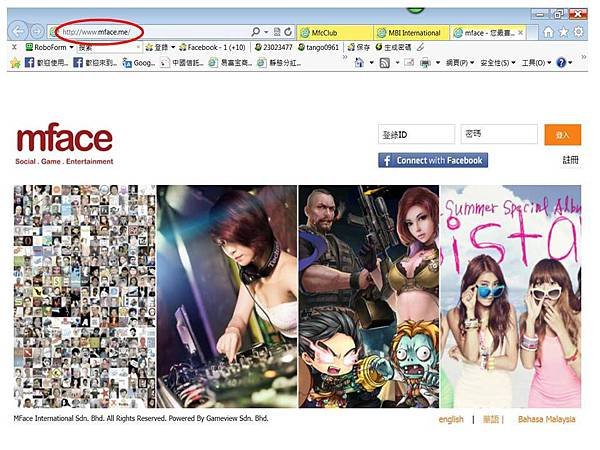Open browser Tools gear icon
600x450 pixels.
pyautogui.click(x=579, y=32)
